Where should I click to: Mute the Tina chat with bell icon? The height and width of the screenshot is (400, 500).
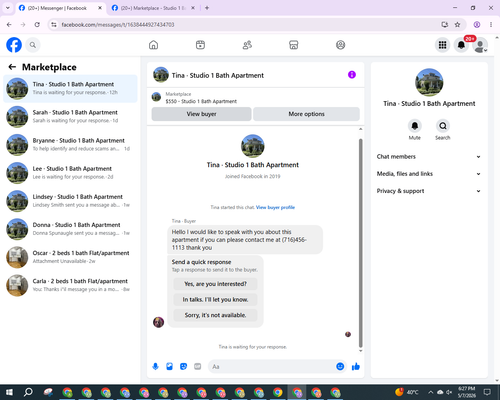[x=415, y=126]
